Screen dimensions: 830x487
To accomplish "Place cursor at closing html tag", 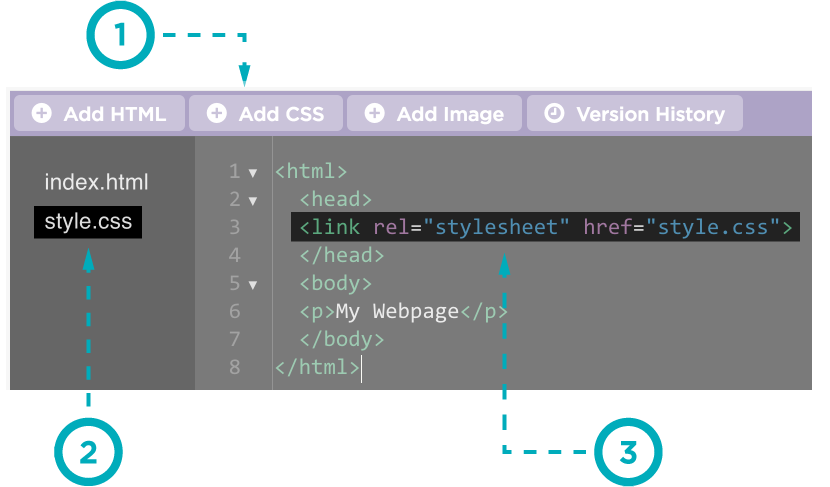I will [316, 367].
